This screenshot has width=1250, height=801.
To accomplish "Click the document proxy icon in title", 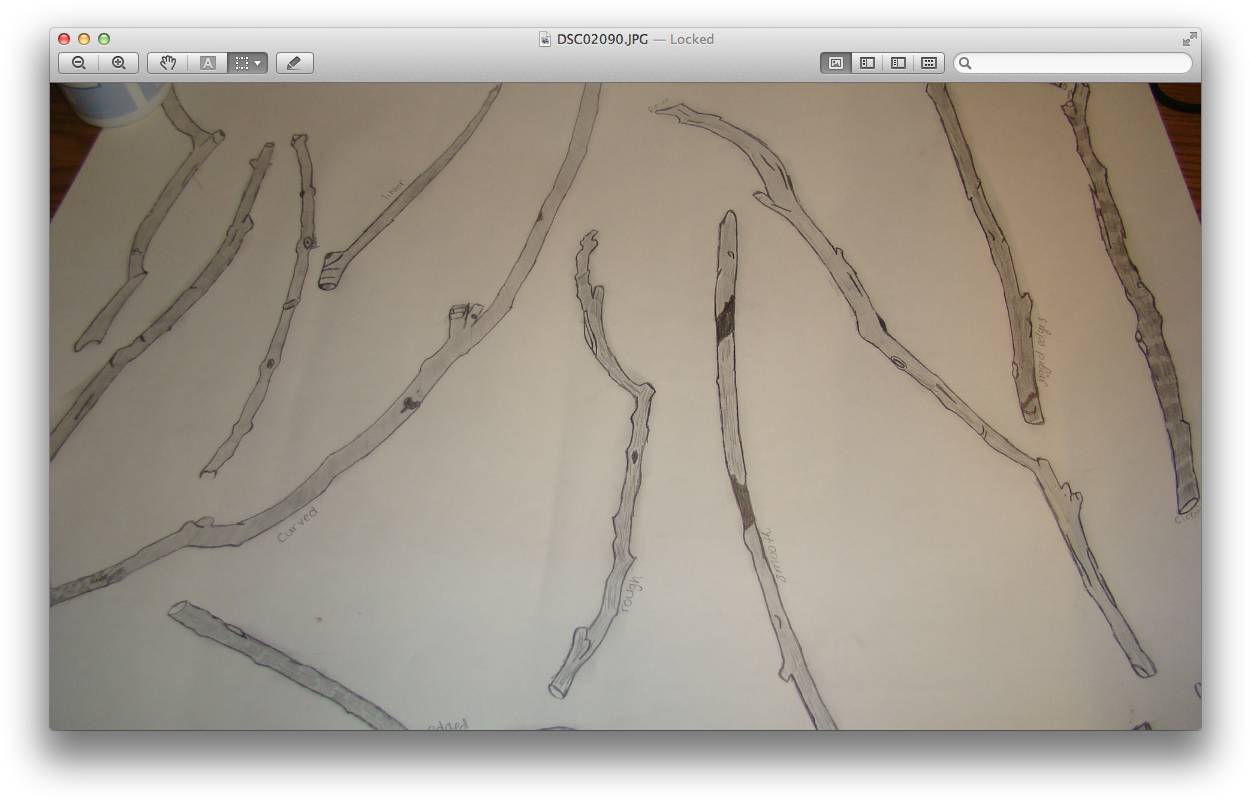I will 545,39.
